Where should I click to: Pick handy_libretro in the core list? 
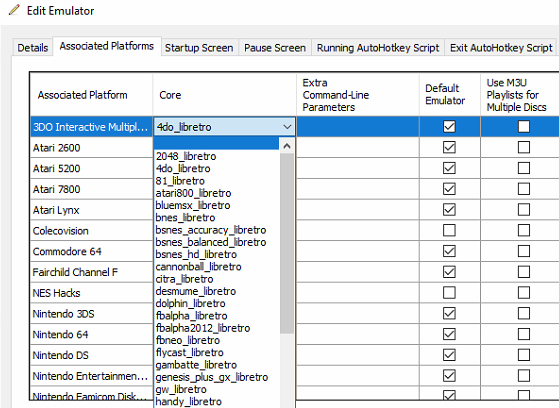[216, 402]
